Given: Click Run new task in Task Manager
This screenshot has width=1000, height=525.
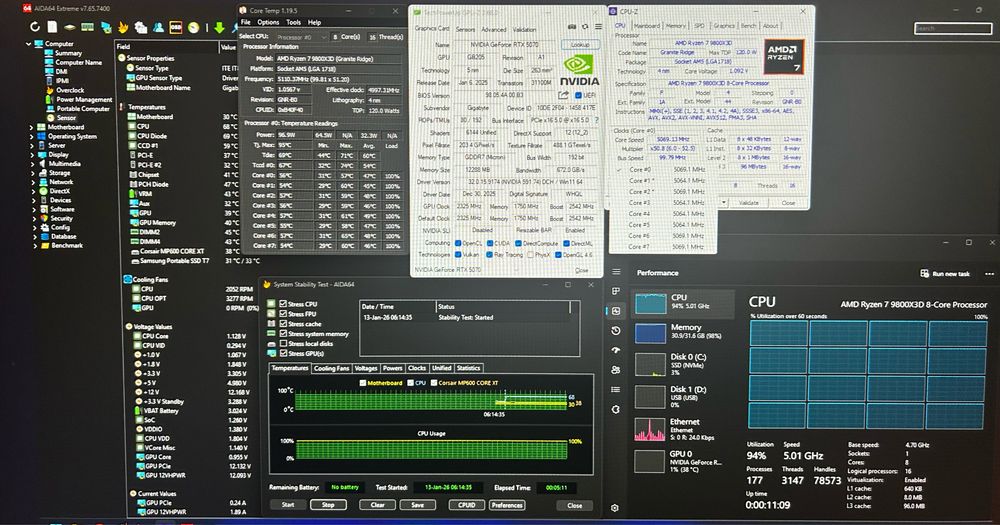Looking at the screenshot, I should pyautogui.click(x=945, y=273).
